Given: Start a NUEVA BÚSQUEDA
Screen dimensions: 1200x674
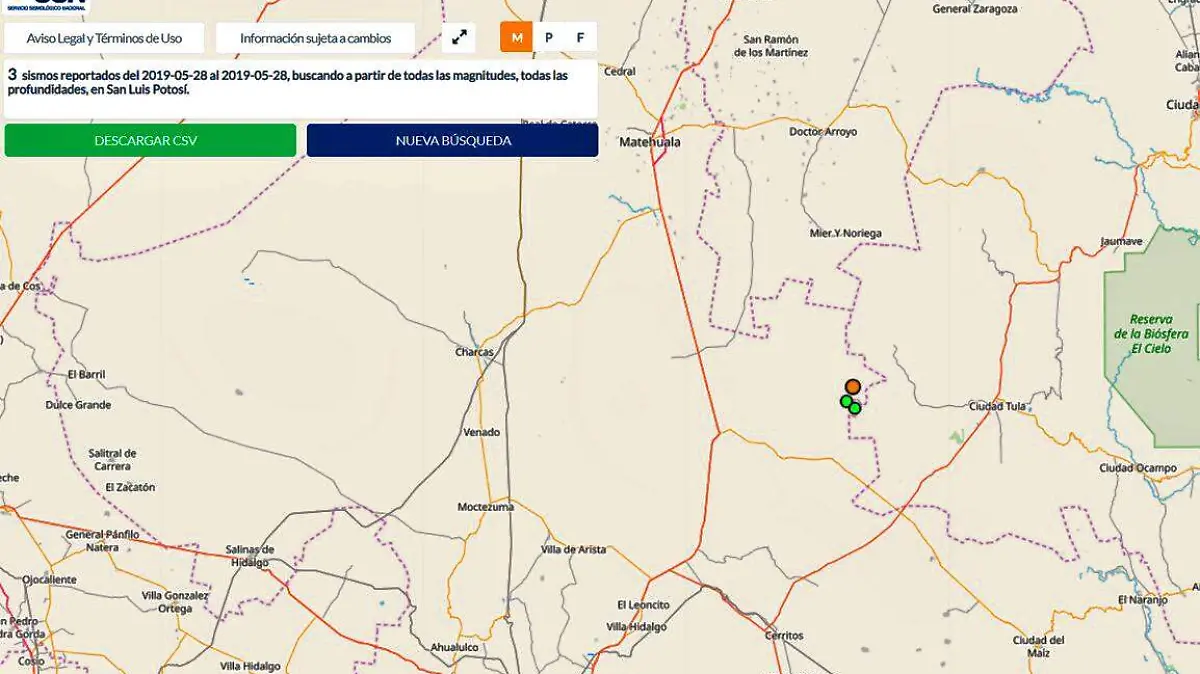Looking at the screenshot, I should coord(452,141).
